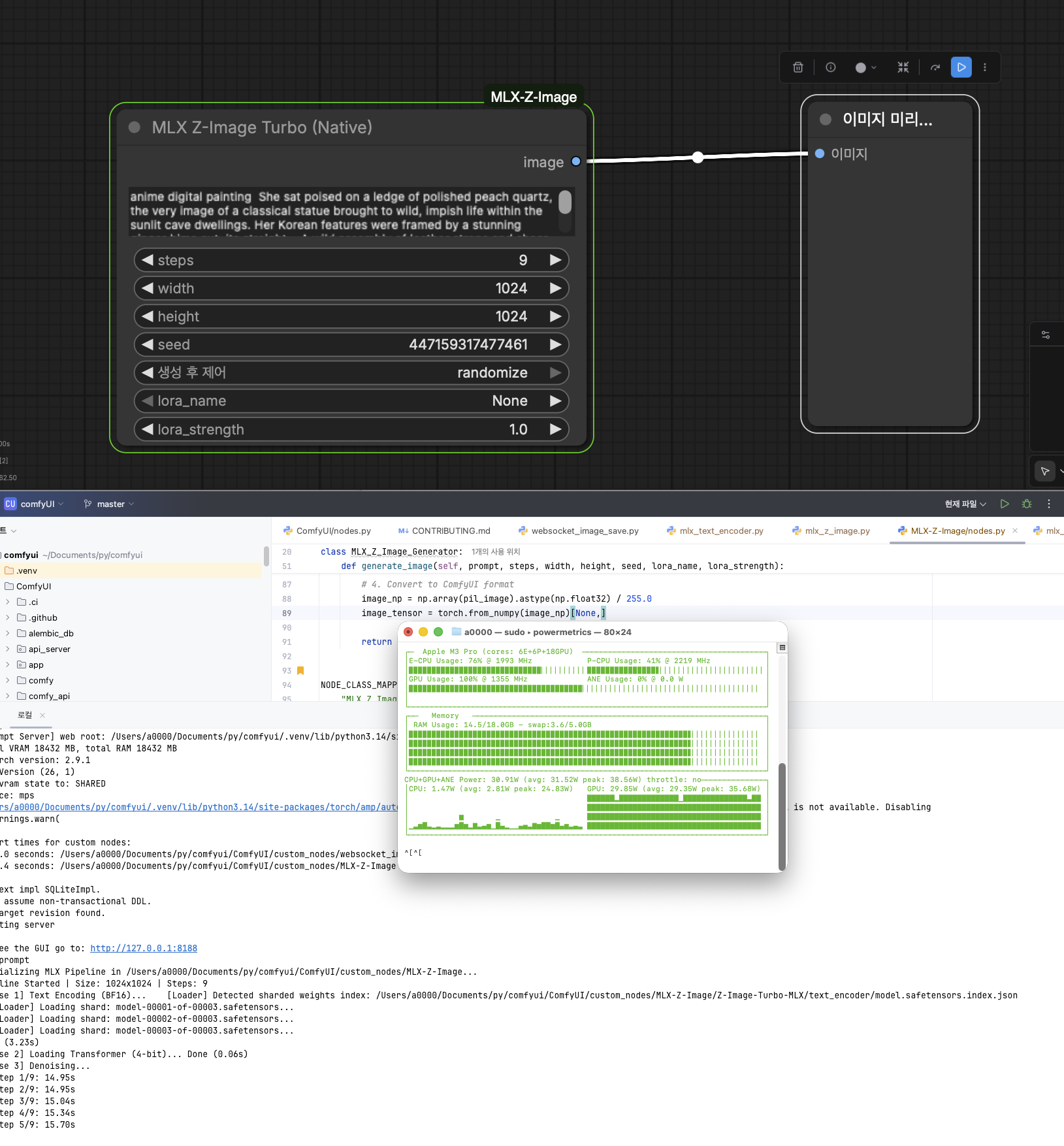This screenshot has height=1146, width=1064.
Task: Click the lora_strength slider field
Action: 351,429
